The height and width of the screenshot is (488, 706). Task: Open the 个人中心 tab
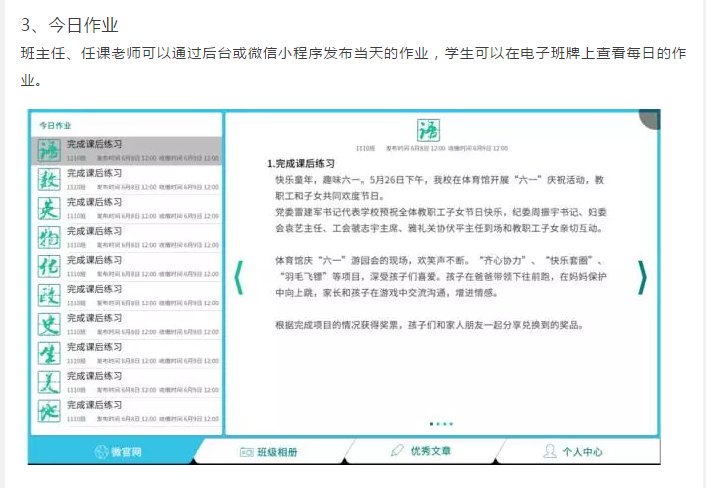(x=573, y=452)
